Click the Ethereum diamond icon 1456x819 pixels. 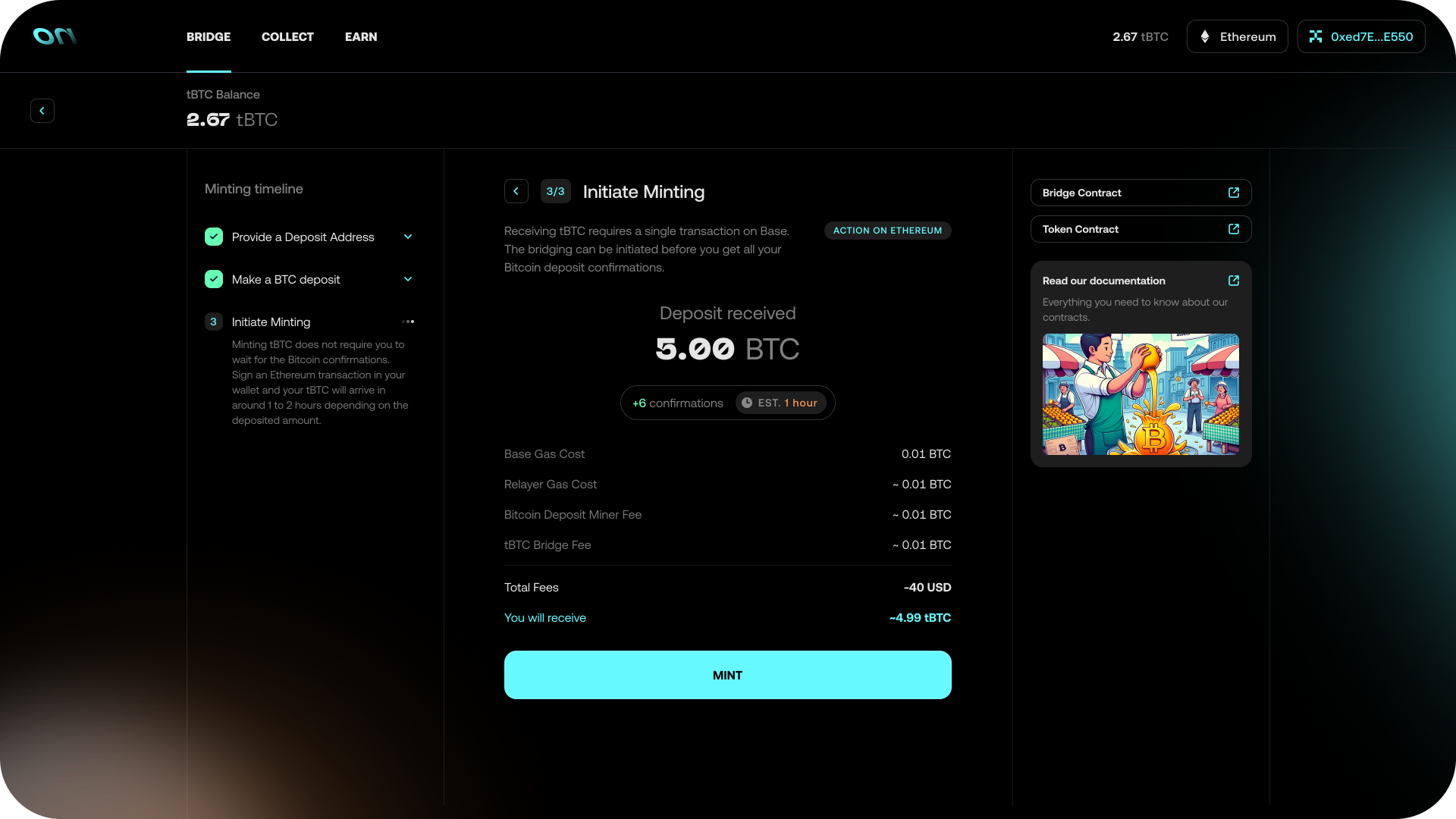point(1205,36)
